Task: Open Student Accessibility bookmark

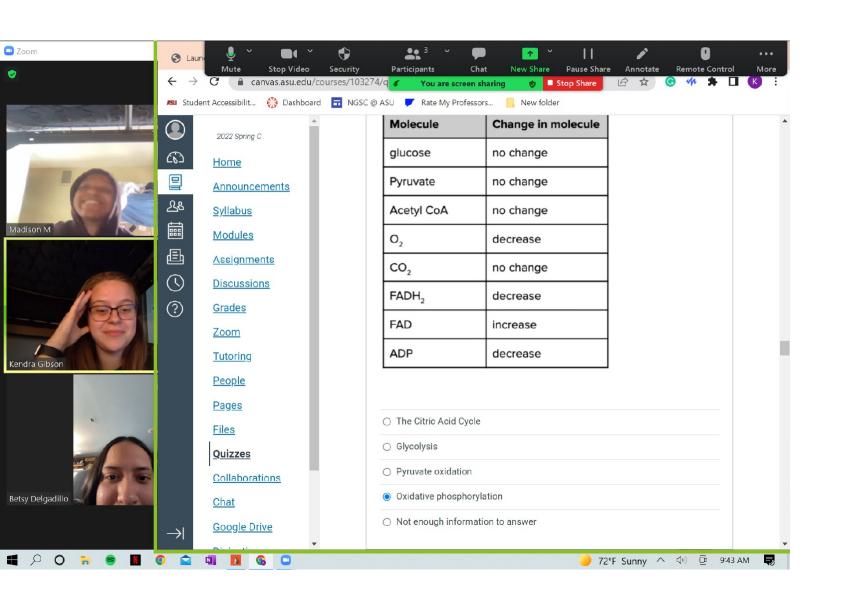Action: (x=211, y=103)
